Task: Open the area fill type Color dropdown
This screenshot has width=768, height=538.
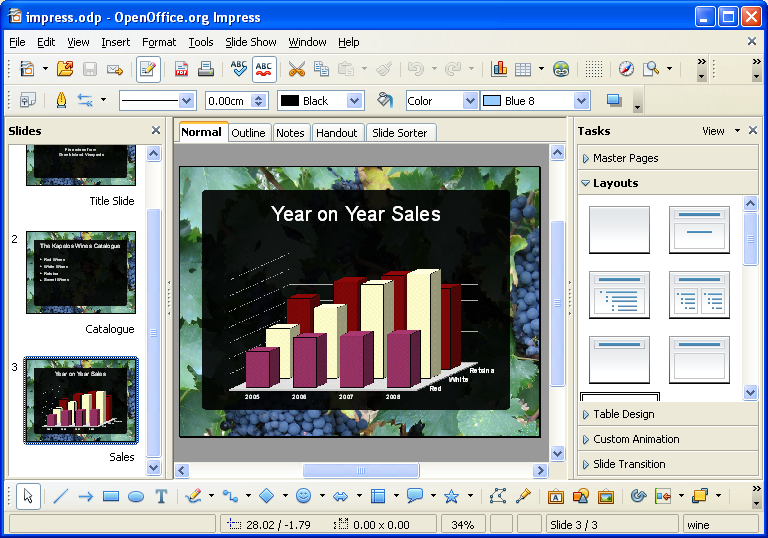Action: coord(470,101)
